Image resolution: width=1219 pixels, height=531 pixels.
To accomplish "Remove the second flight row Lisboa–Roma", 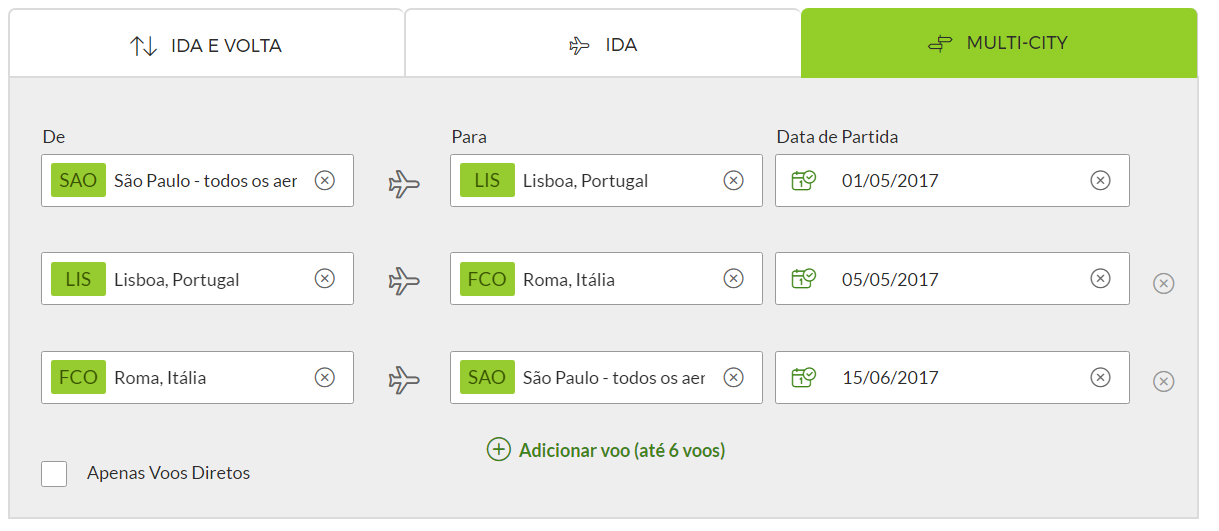I will coord(1163,283).
